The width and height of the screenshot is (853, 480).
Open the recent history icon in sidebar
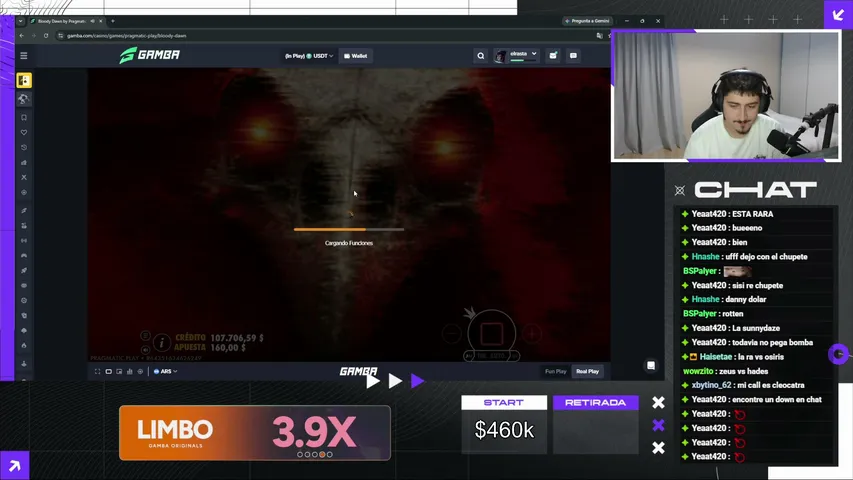click(24, 147)
